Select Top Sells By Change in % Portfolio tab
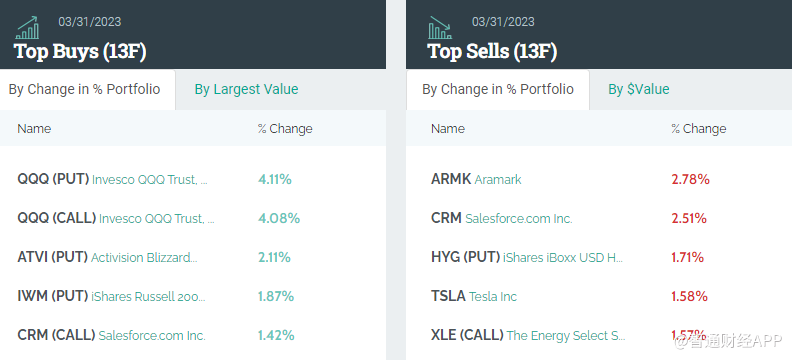The image size is (792, 360). 498,89
